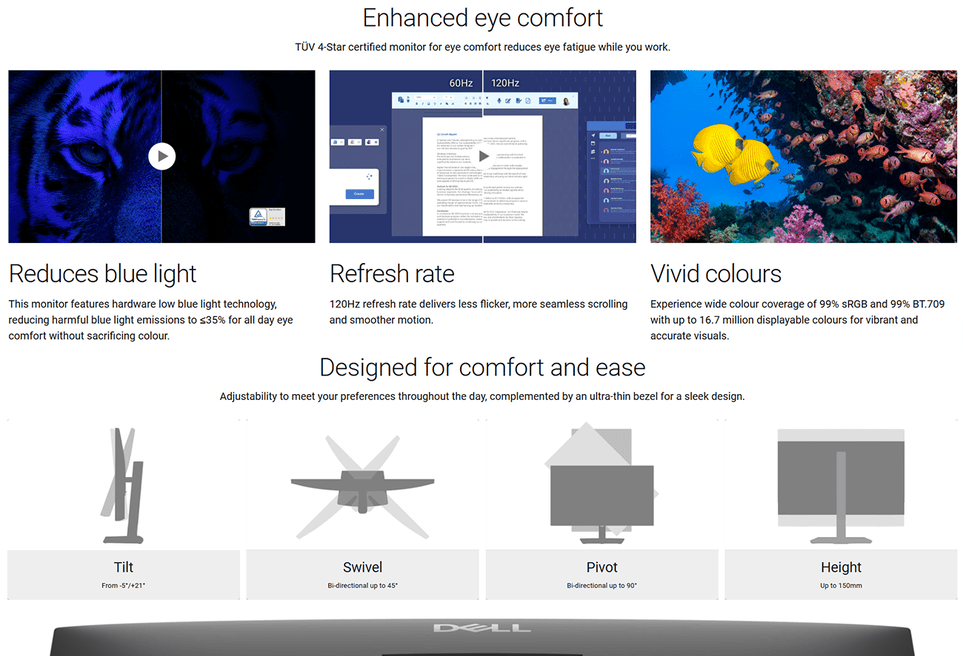Click the hardware low blue light description paragraph
This screenshot has width=963, height=656.
[x=150, y=320]
